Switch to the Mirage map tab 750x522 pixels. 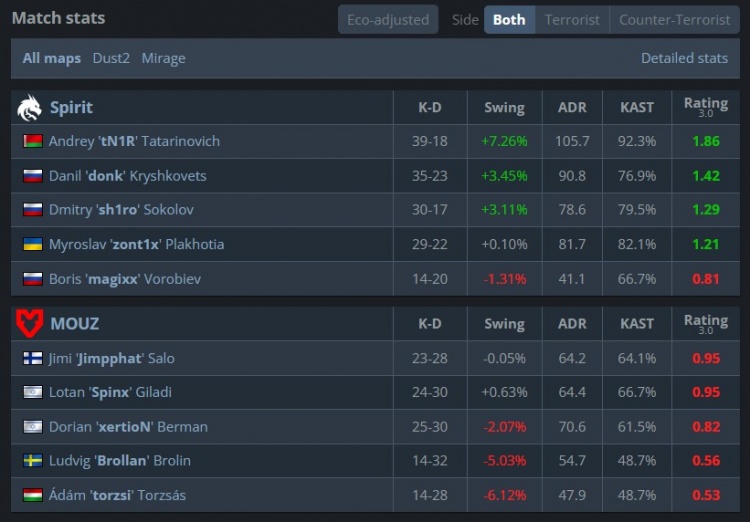(x=163, y=58)
